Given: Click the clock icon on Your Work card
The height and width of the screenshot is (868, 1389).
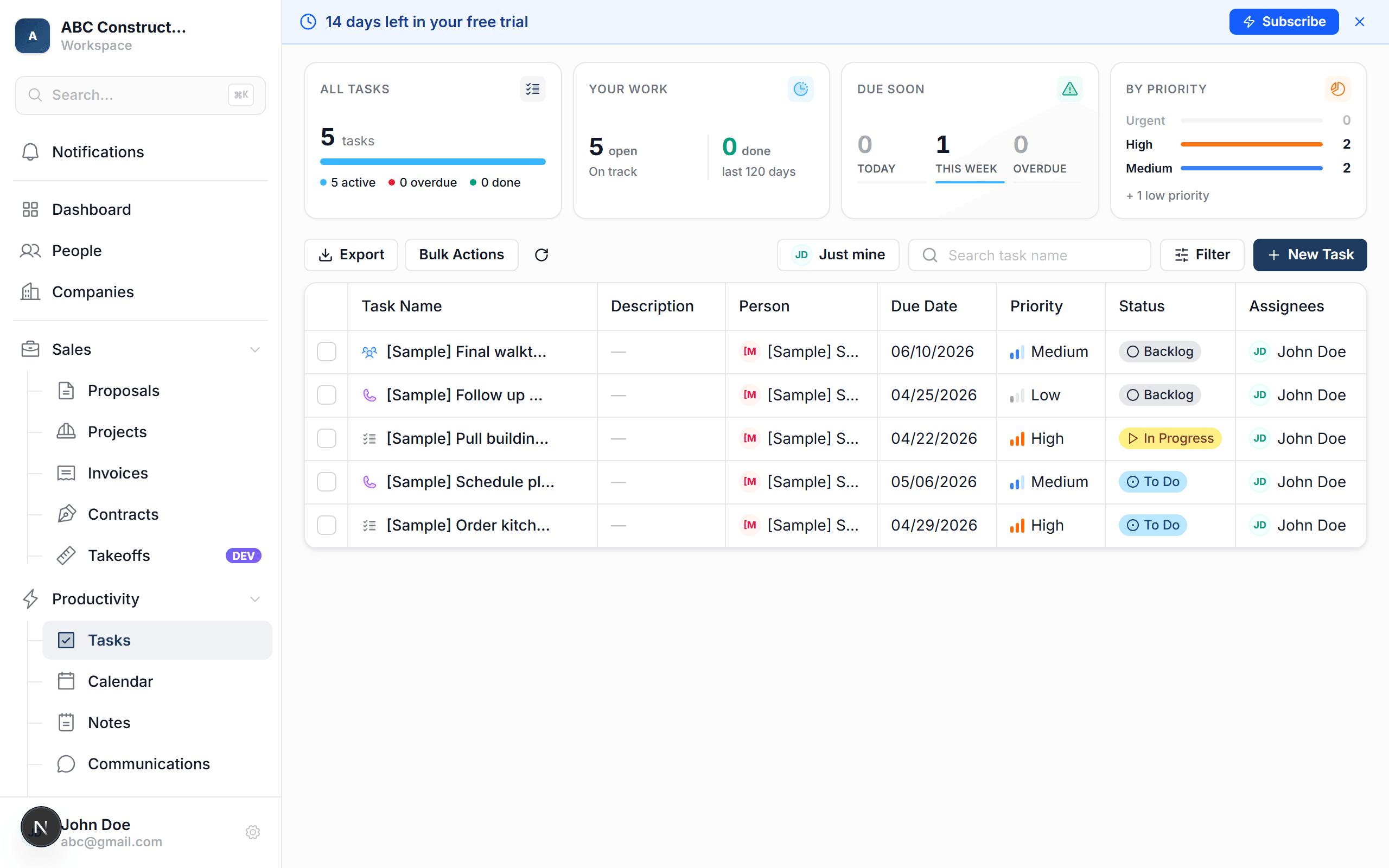Looking at the screenshot, I should pos(800,89).
